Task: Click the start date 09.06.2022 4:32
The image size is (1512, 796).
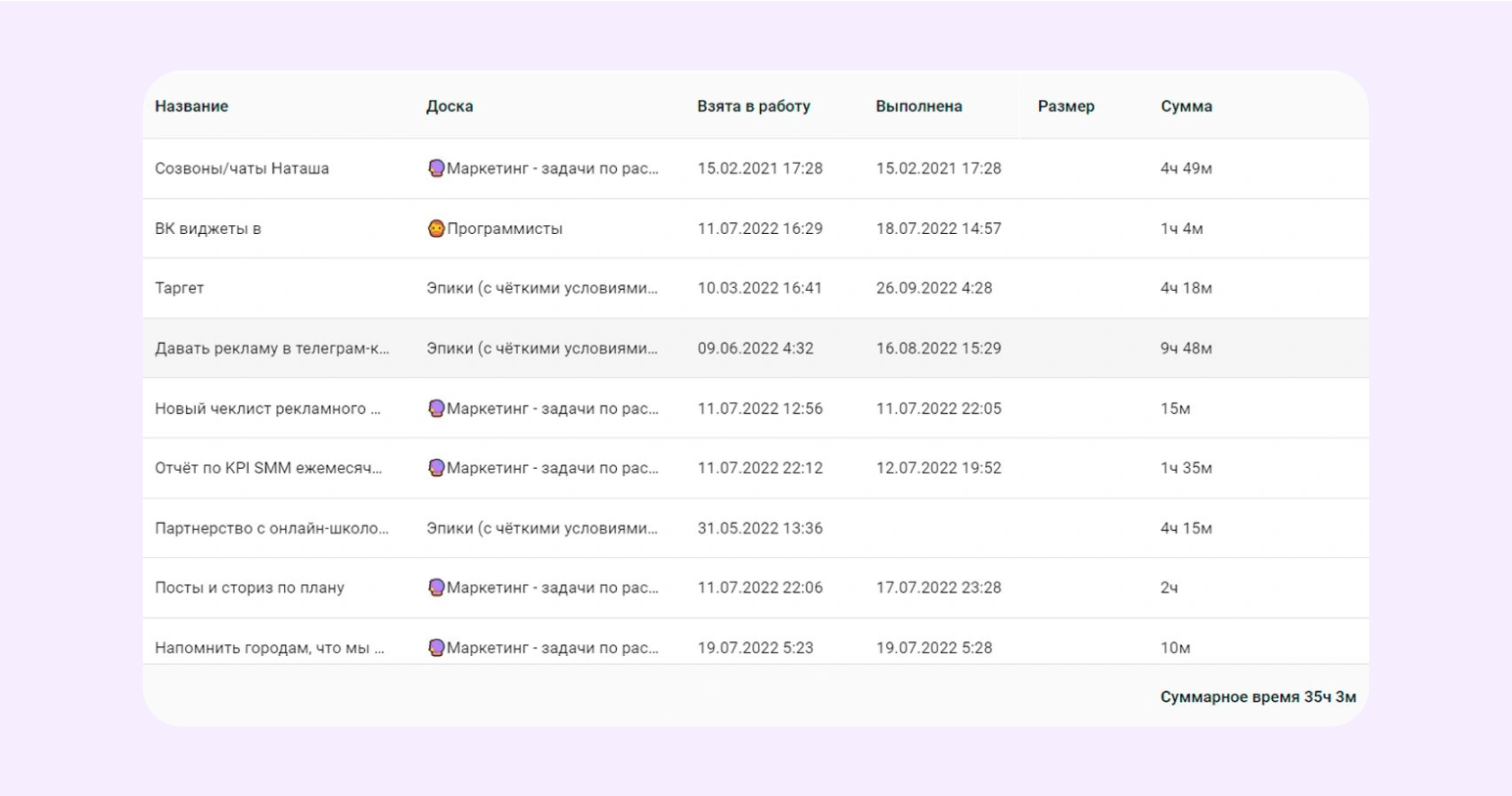Action: click(x=755, y=348)
